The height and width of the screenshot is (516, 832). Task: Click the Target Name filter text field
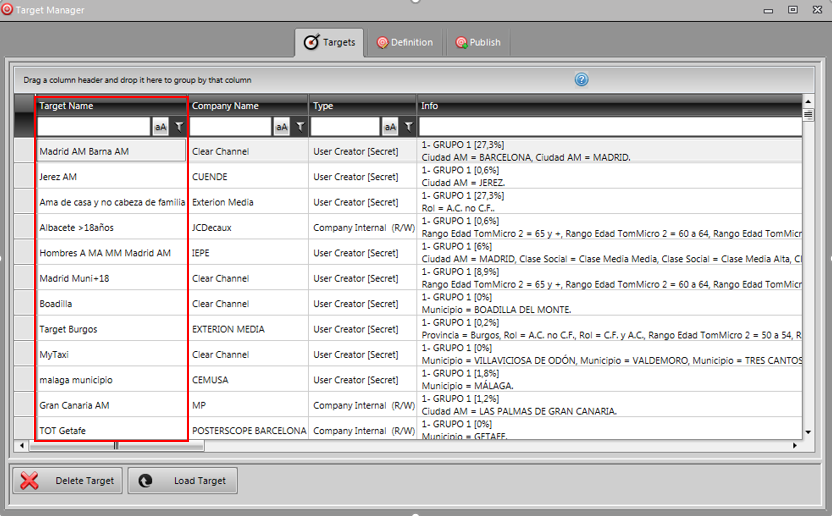click(93, 127)
